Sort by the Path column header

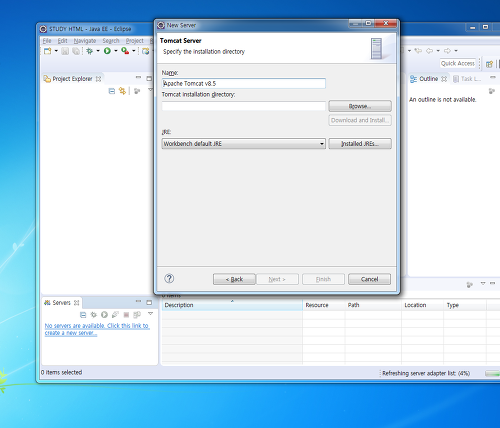pyautogui.click(x=373, y=305)
